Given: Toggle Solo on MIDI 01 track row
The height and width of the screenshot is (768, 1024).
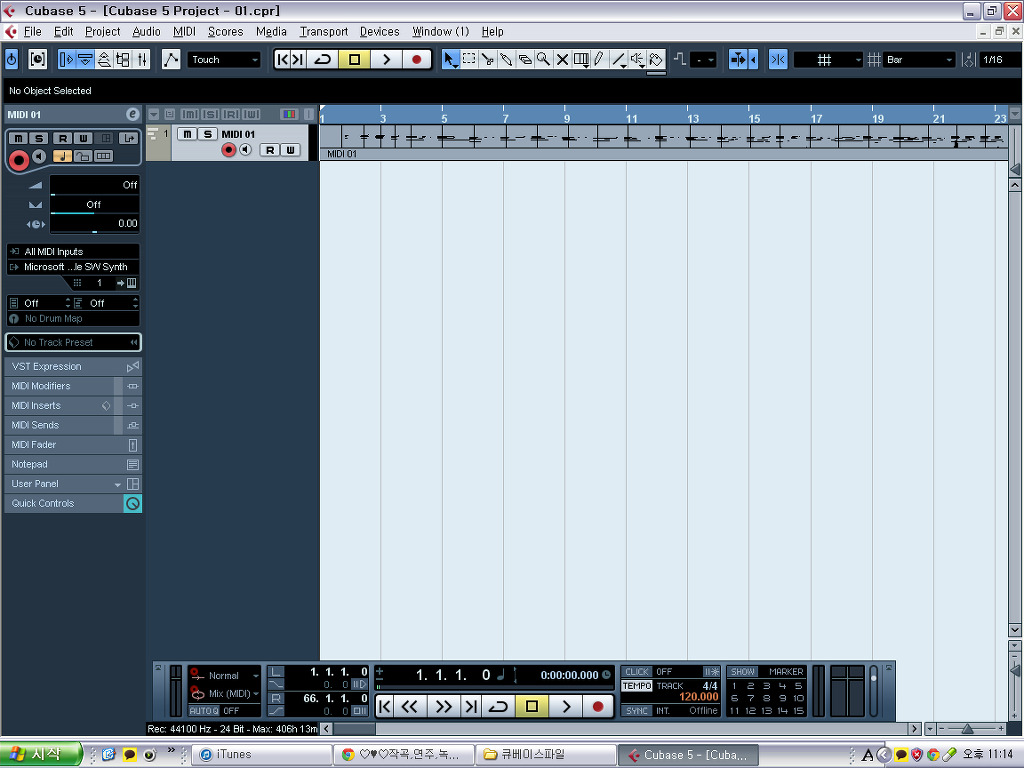Looking at the screenshot, I should coord(208,134).
